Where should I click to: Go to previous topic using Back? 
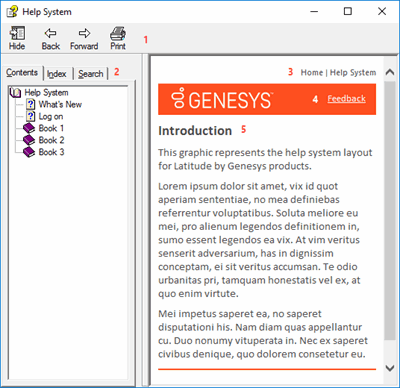click(51, 38)
